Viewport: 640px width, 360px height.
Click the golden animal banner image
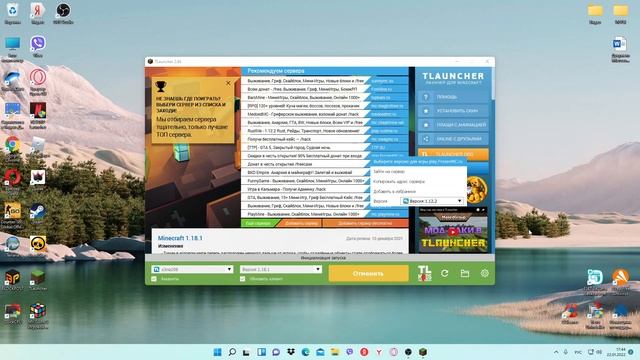(477, 190)
